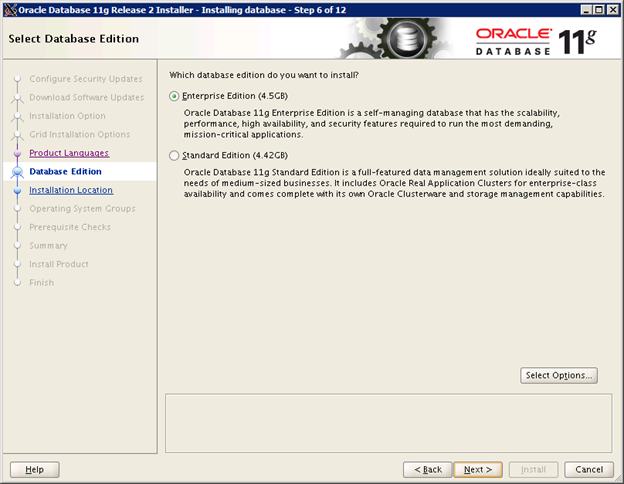Click the Database Edition step marker icon
624x484 pixels.
18,172
